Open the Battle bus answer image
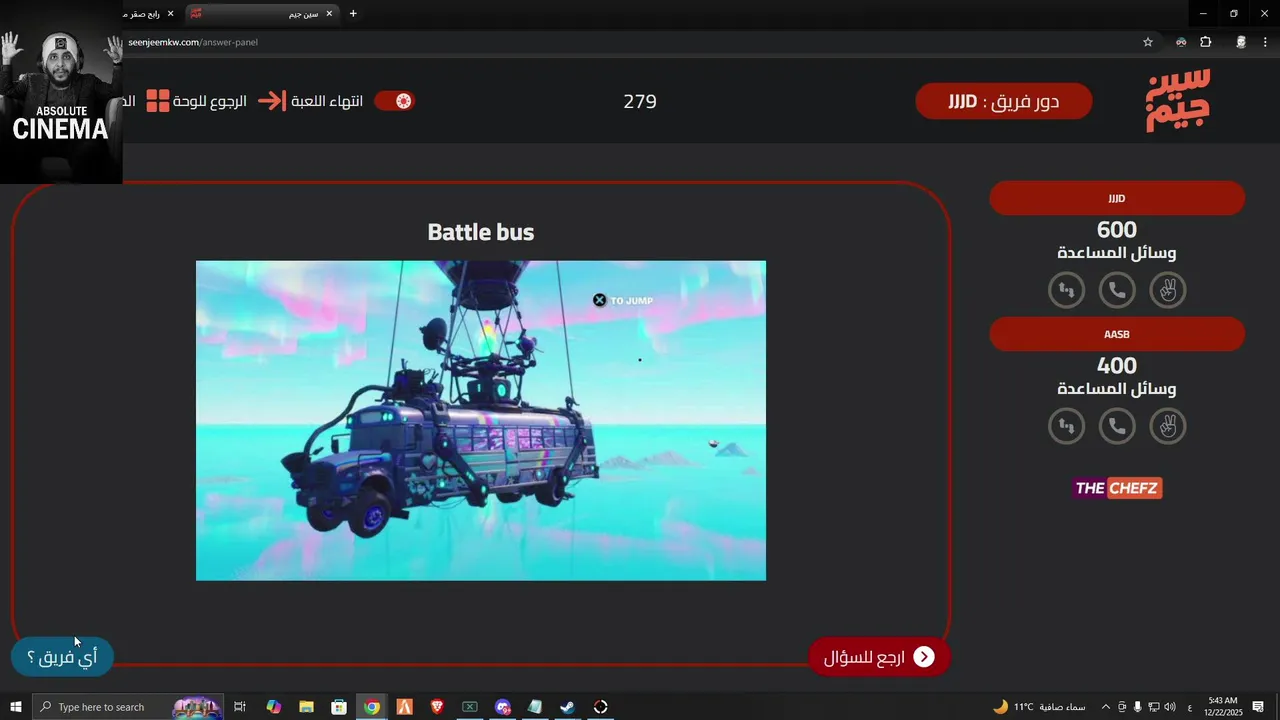This screenshot has width=1280, height=720. (x=481, y=420)
